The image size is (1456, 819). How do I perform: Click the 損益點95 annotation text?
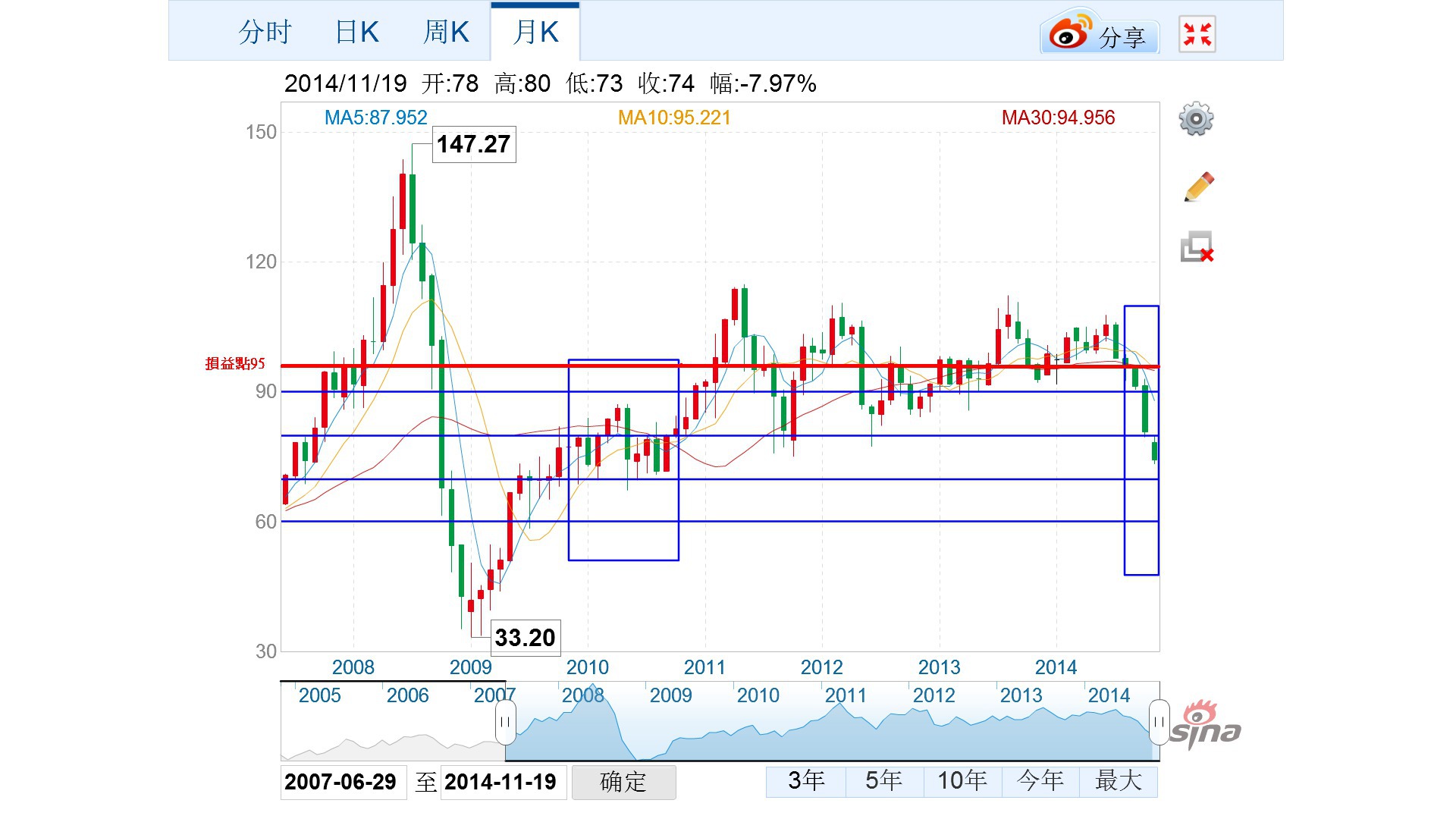pyautogui.click(x=235, y=363)
